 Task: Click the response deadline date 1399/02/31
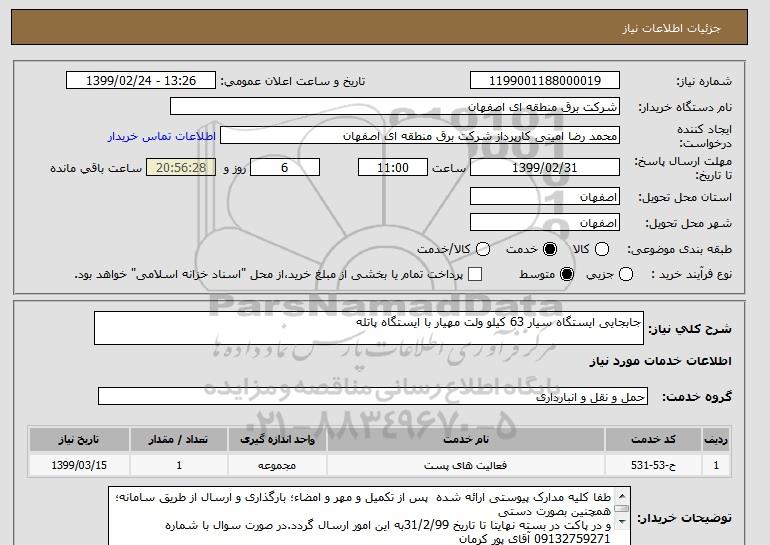point(545,167)
